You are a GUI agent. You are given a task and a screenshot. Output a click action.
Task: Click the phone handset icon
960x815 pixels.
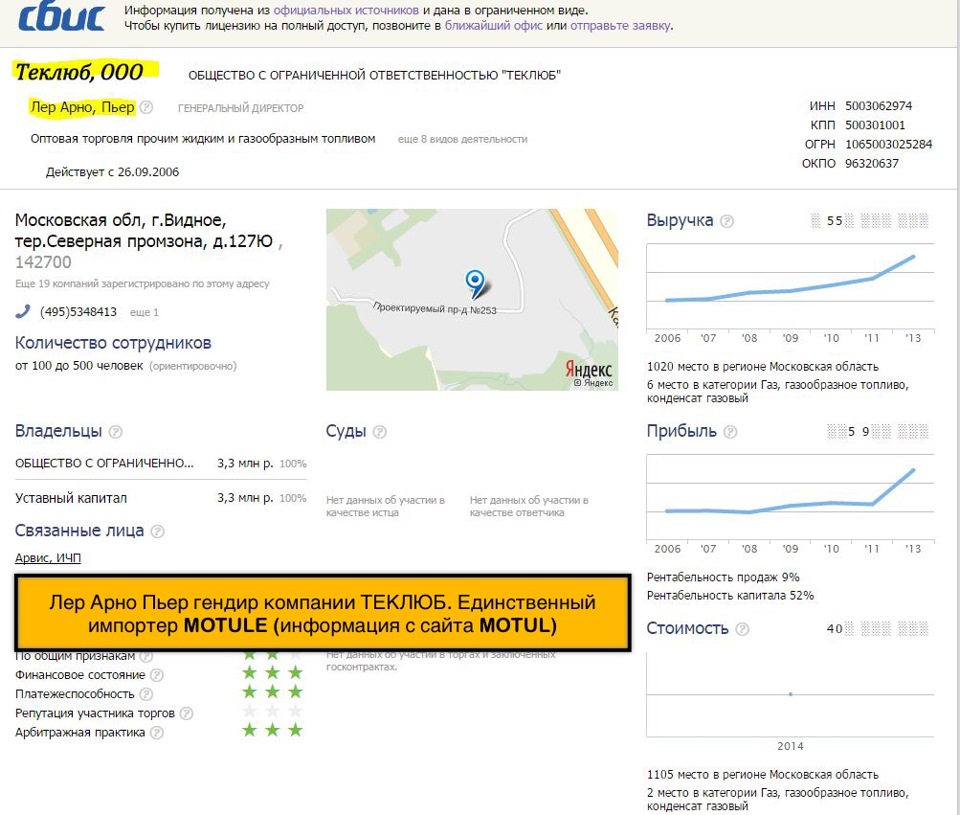click(x=23, y=311)
